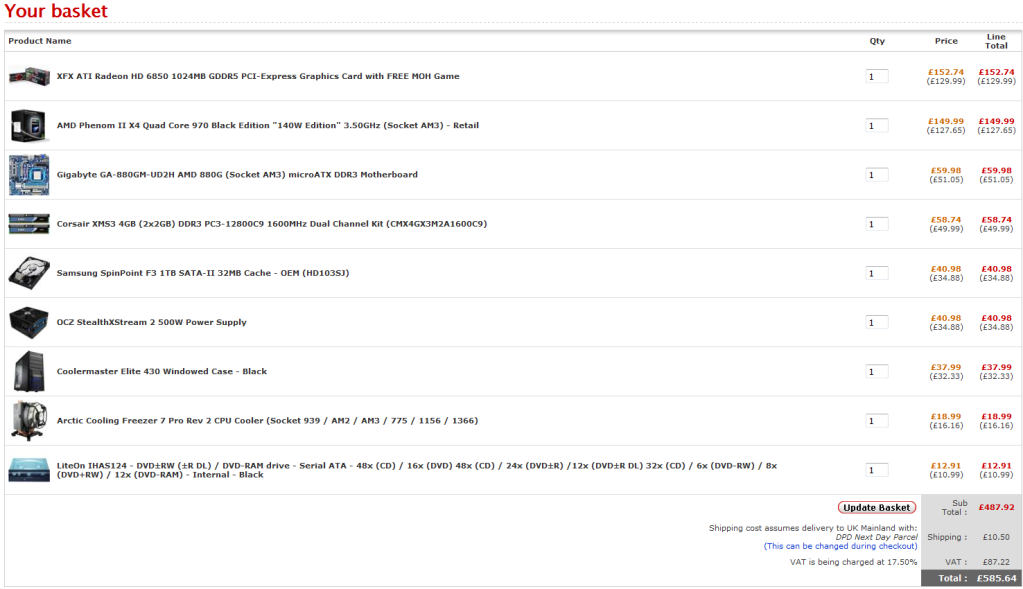Click the Samsung SpinPoint F3 hard drive thumbnail
Screen dimensions: 1023x589
29,273
